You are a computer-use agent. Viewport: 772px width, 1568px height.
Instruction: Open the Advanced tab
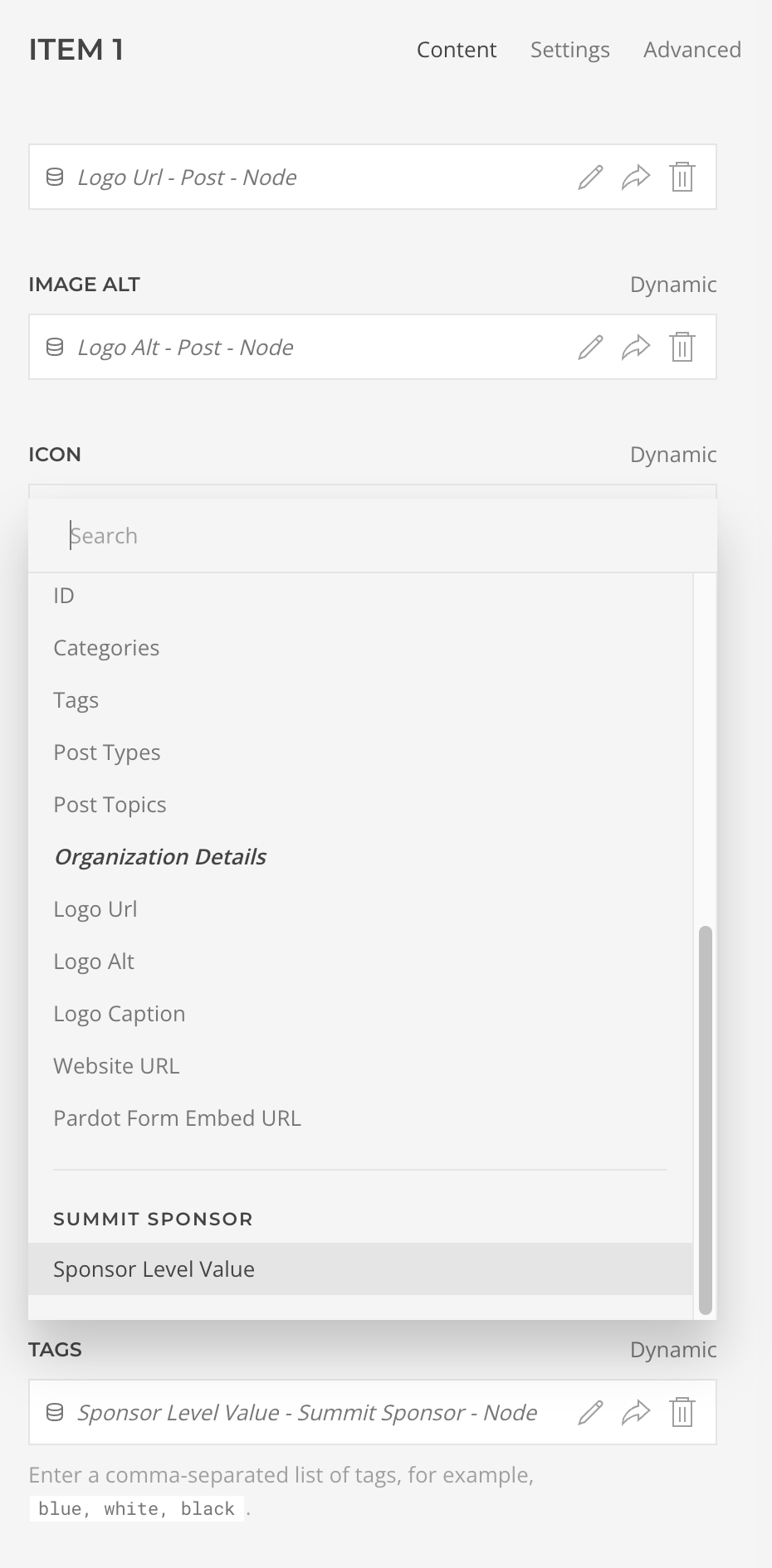tap(692, 50)
